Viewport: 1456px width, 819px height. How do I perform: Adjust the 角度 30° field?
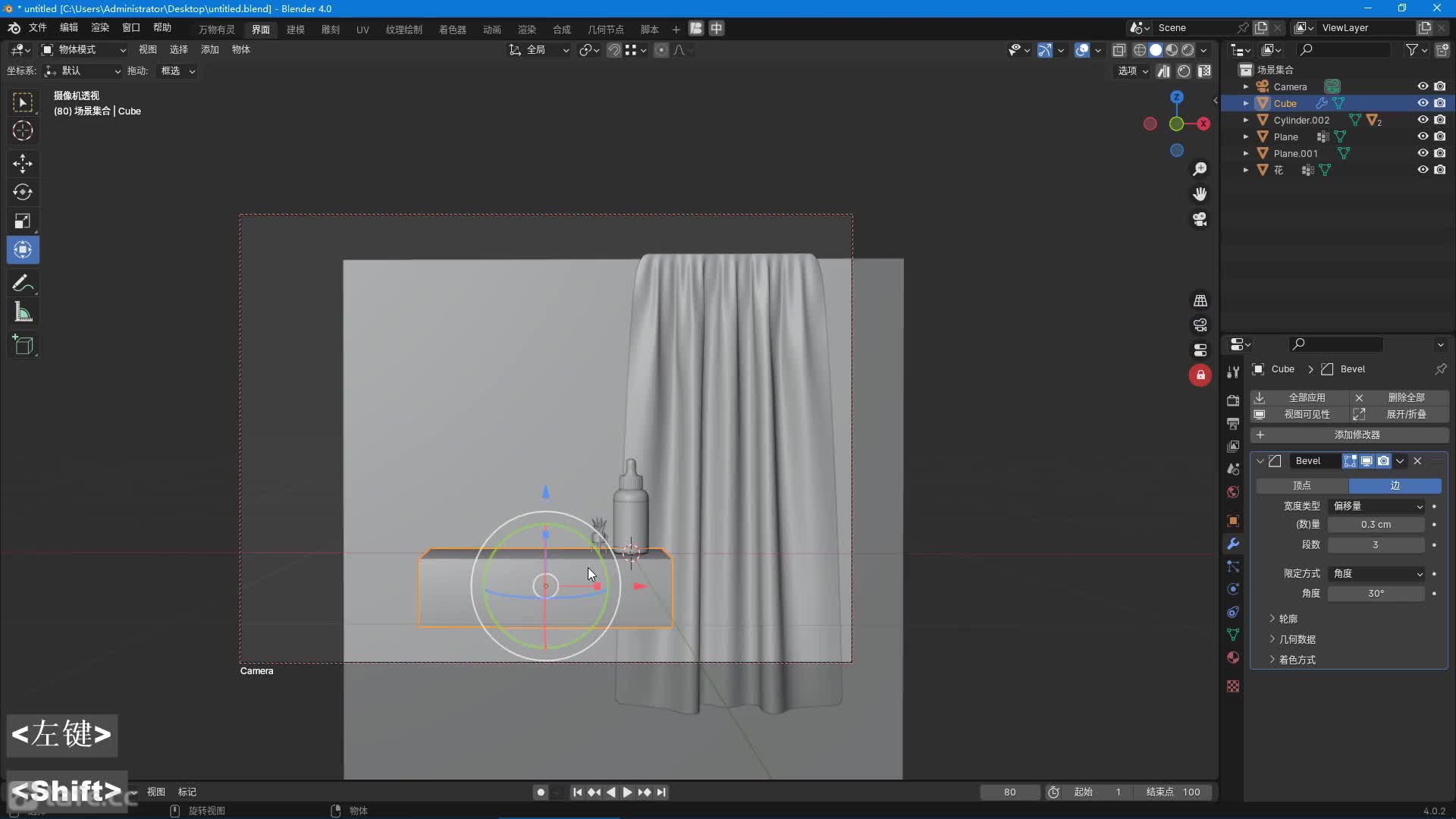[x=1376, y=594]
